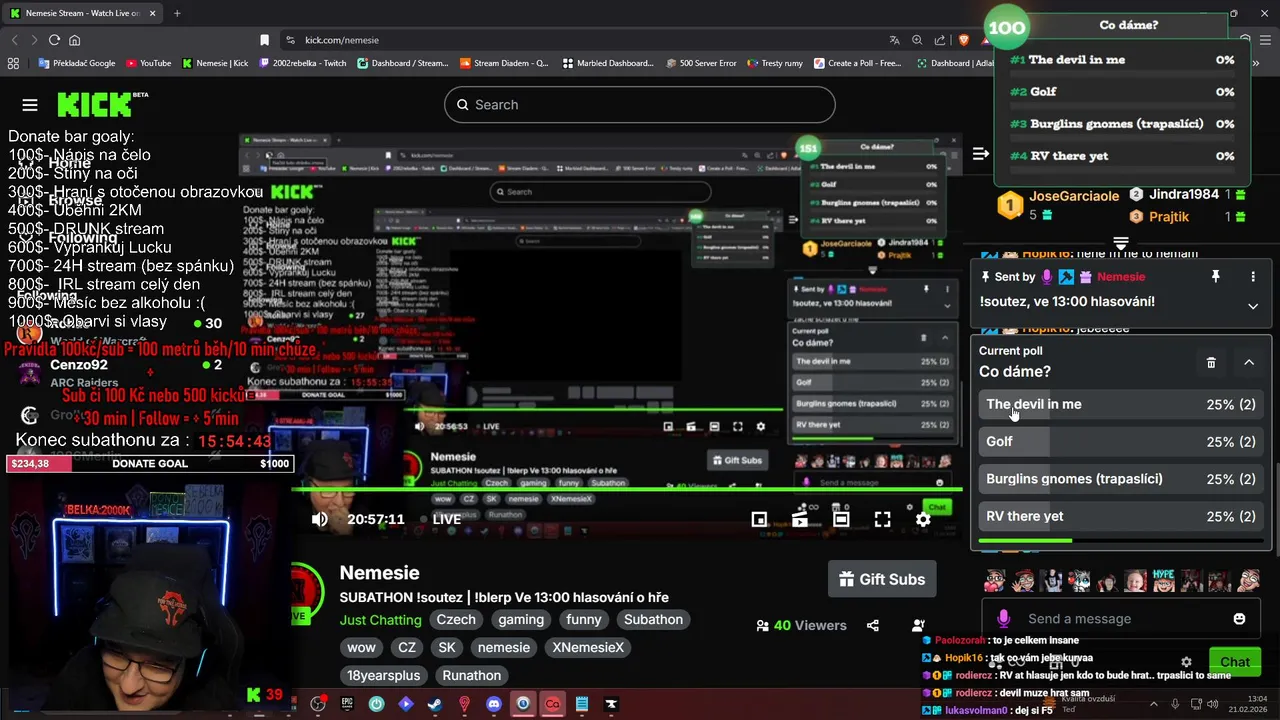Collapse chat with arrow lines icon
The image size is (1280, 720).
point(980,154)
